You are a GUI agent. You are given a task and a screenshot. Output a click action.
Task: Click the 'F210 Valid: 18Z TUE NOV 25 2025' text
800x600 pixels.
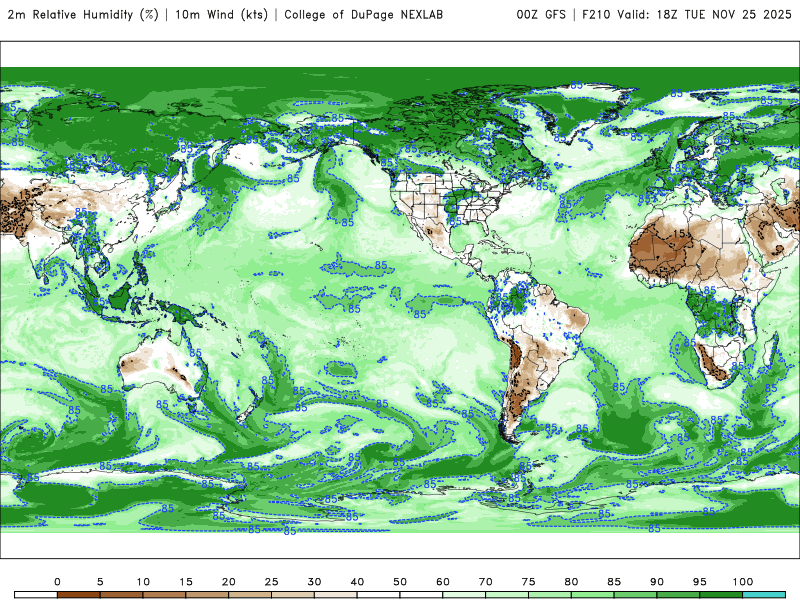687,14
